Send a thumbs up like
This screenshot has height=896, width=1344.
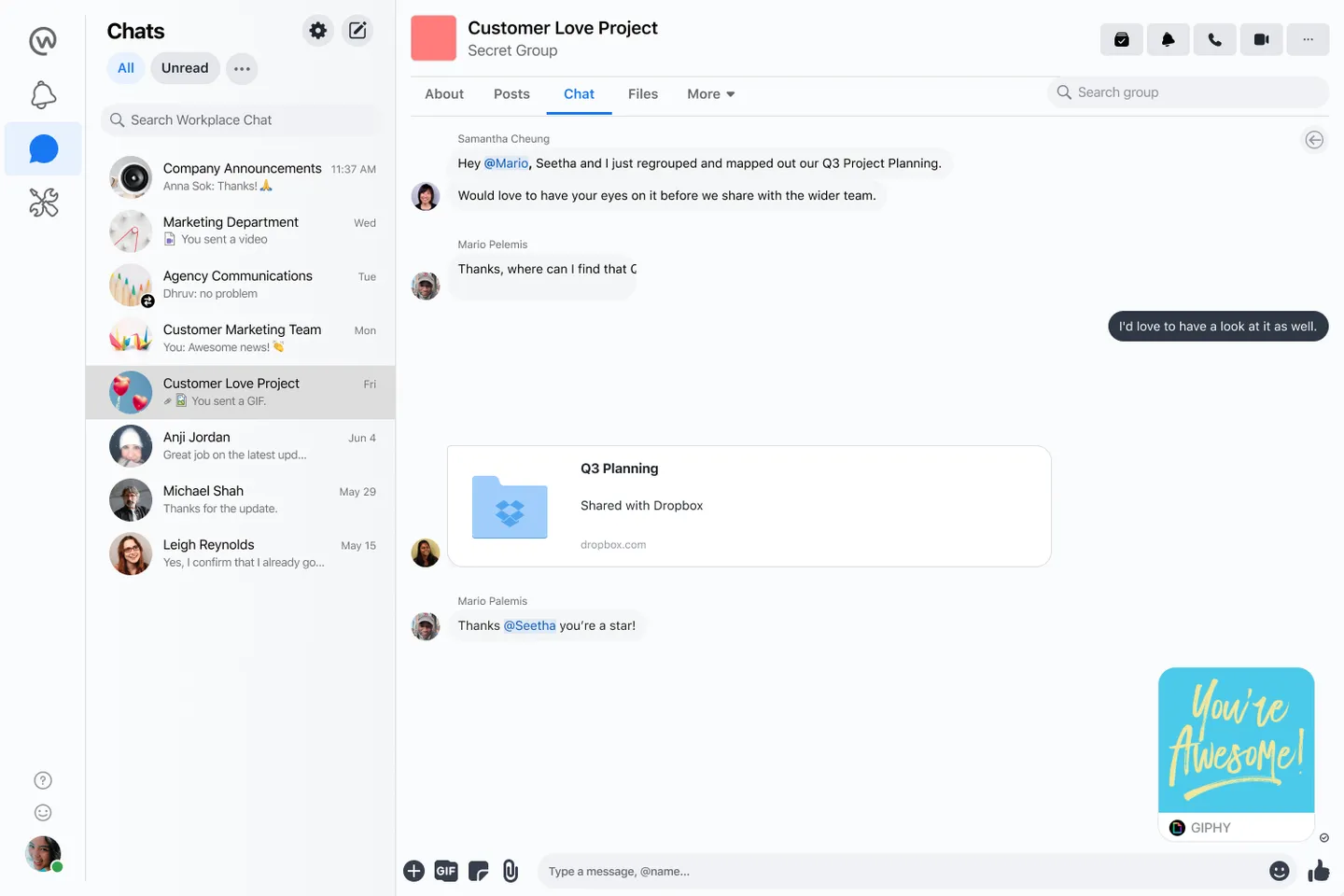pos(1319,871)
